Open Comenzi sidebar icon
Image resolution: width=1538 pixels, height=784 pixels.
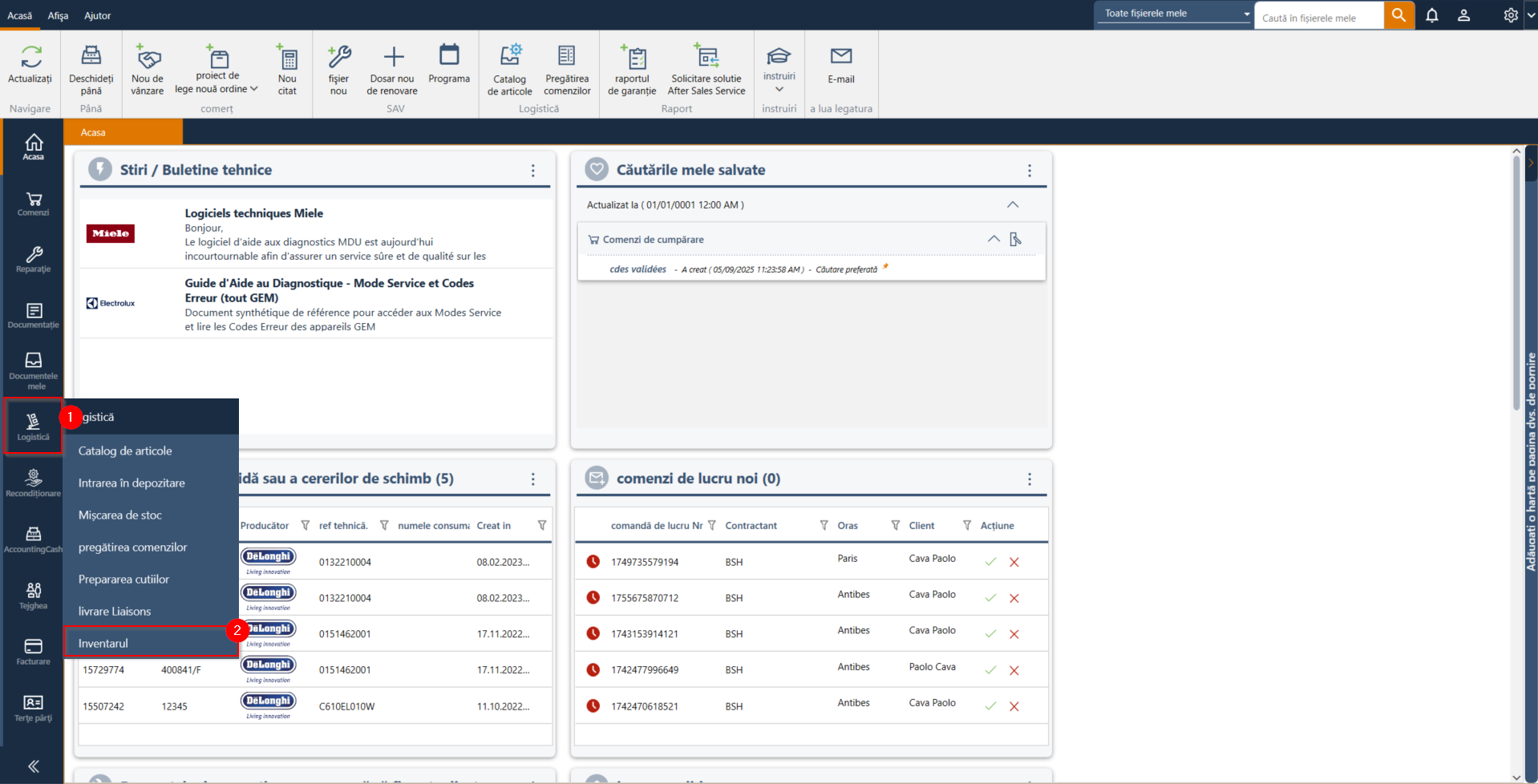pyautogui.click(x=34, y=204)
